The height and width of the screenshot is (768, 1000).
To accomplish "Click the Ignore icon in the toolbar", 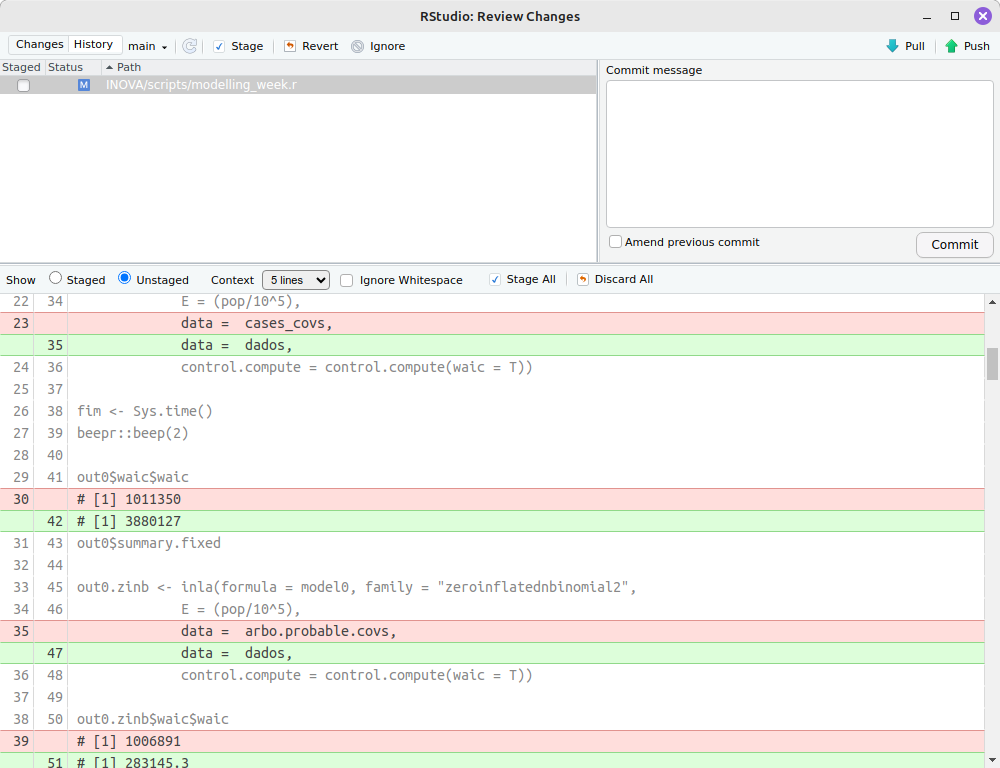I will [x=358, y=46].
